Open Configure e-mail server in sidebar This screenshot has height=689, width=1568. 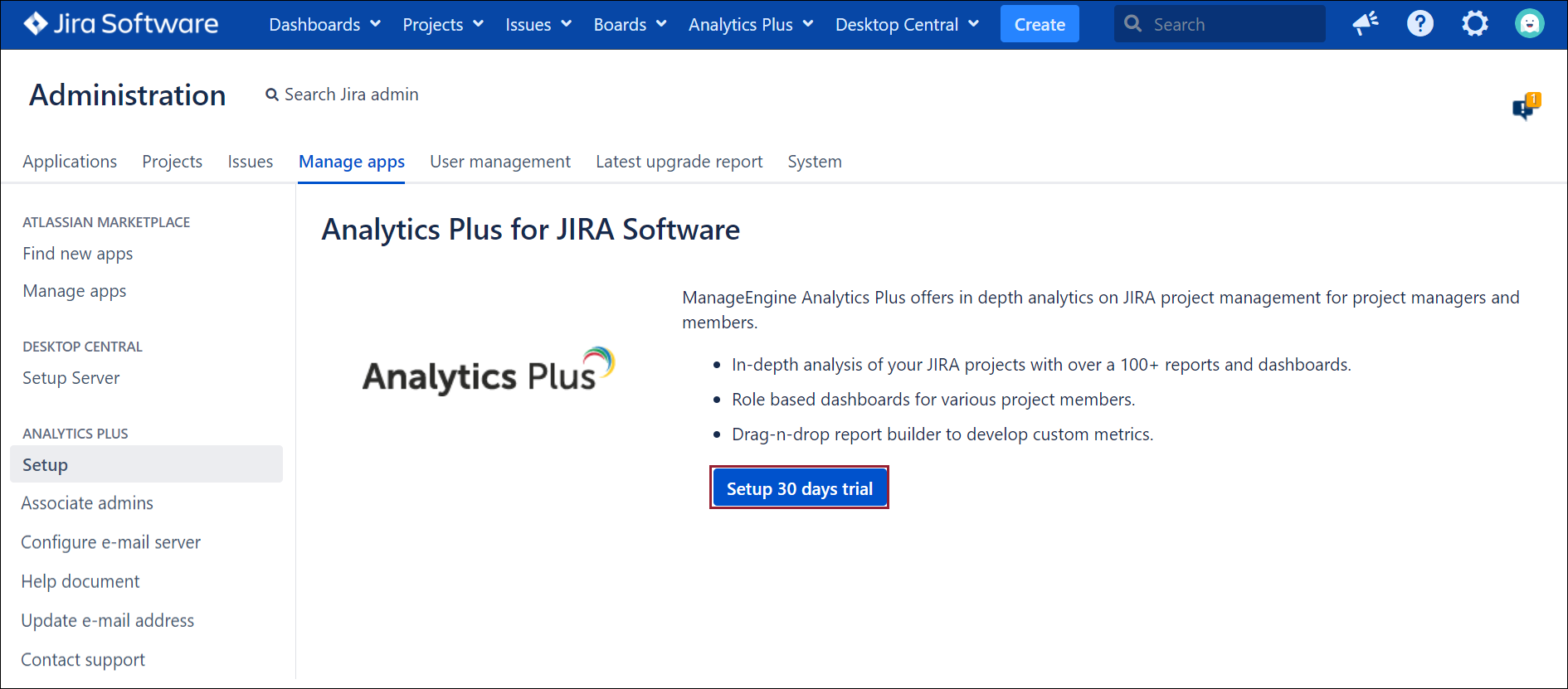coord(110,542)
